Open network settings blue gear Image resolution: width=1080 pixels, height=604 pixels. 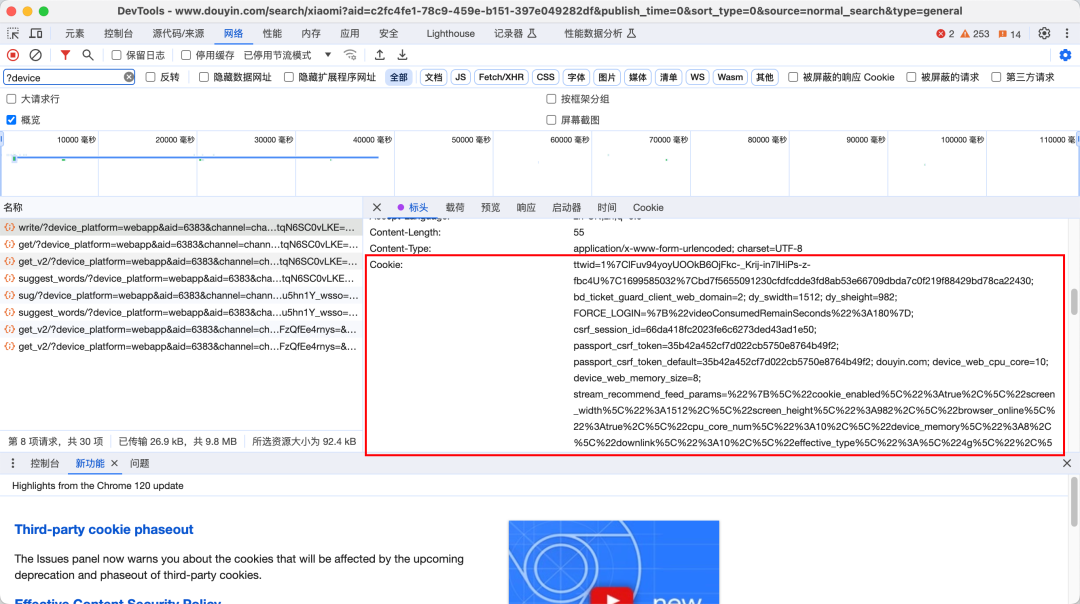(x=1065, y=55)
